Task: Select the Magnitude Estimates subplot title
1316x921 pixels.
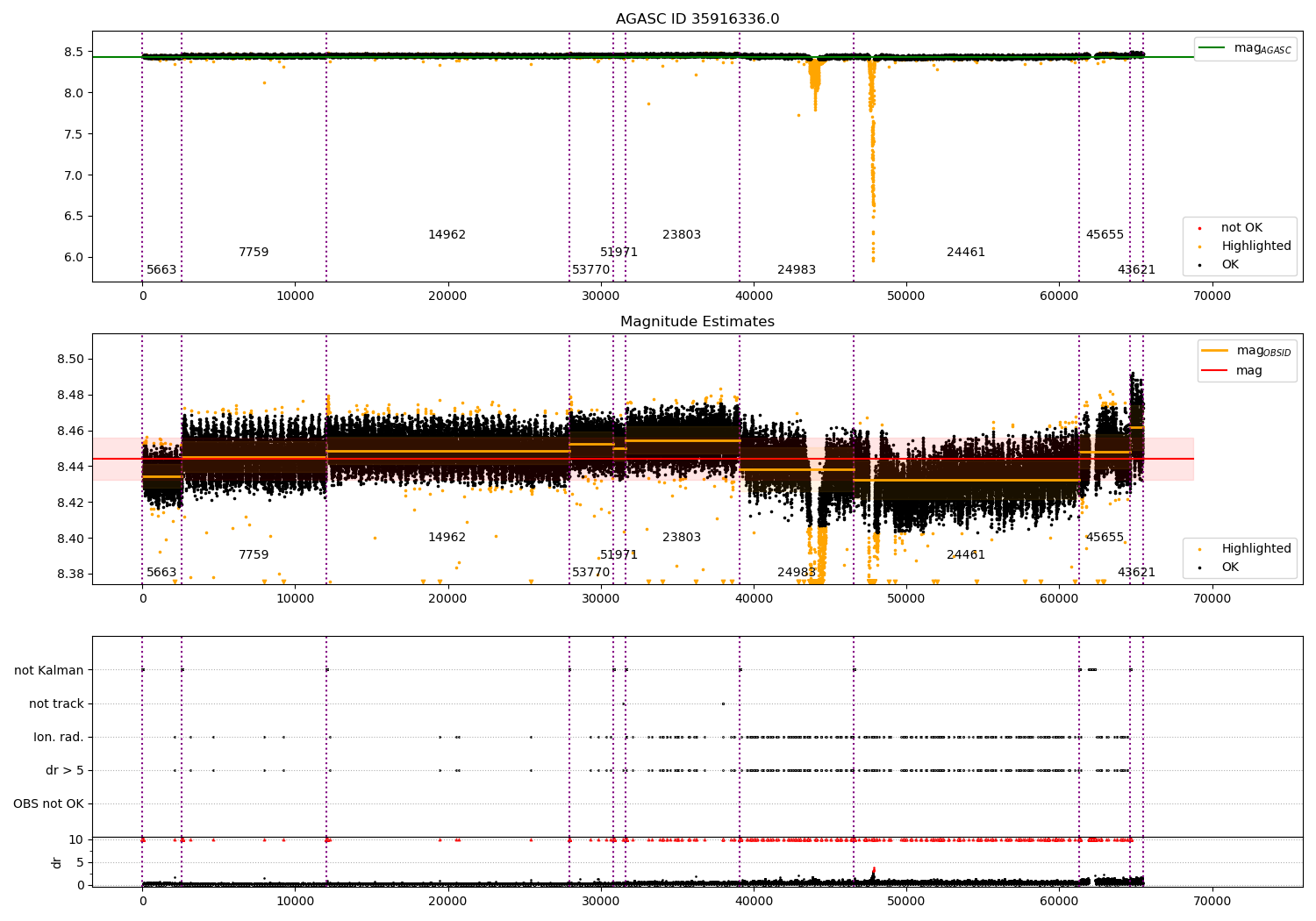Action: [697, 322]
